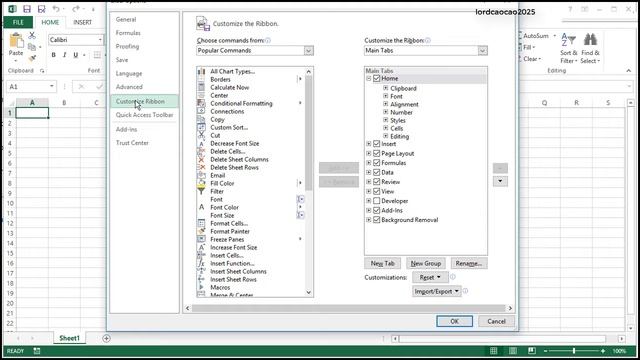Uncheck the Data tab checkbox
The height and width of the screenshot is (360, 640).
tap(377, 172)
